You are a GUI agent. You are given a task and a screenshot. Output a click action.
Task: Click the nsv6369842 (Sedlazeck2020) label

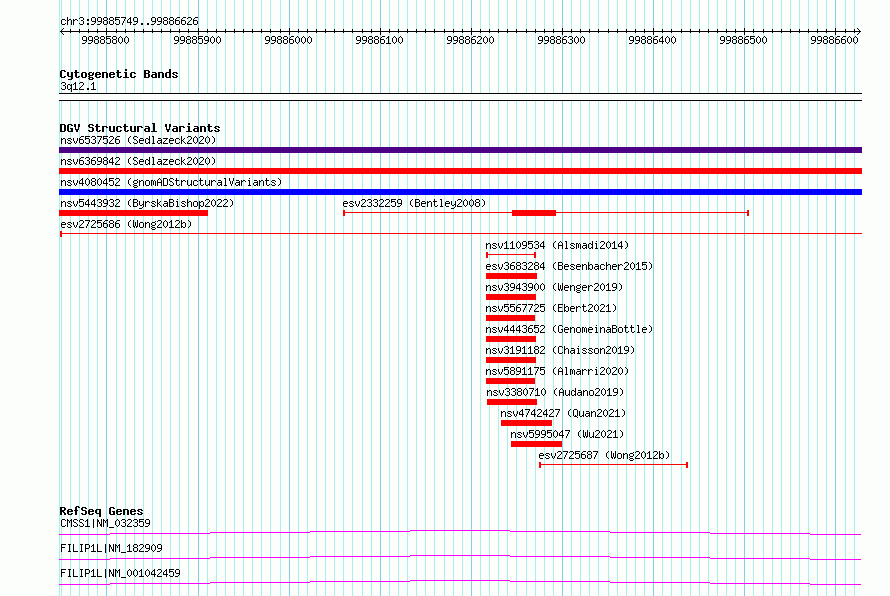point(138,161)
